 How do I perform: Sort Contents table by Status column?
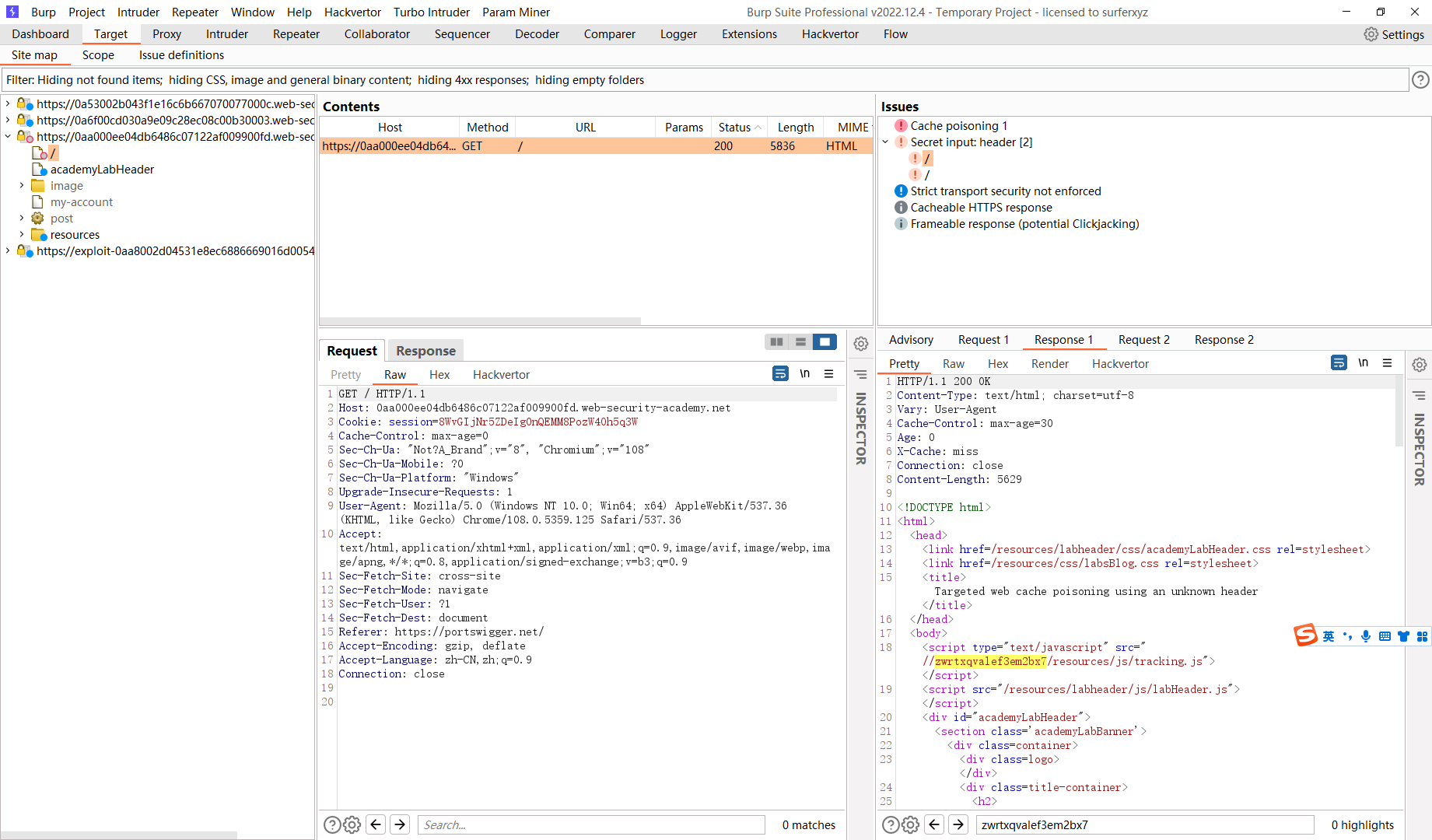pyautogui.click(x=739, y=127)
